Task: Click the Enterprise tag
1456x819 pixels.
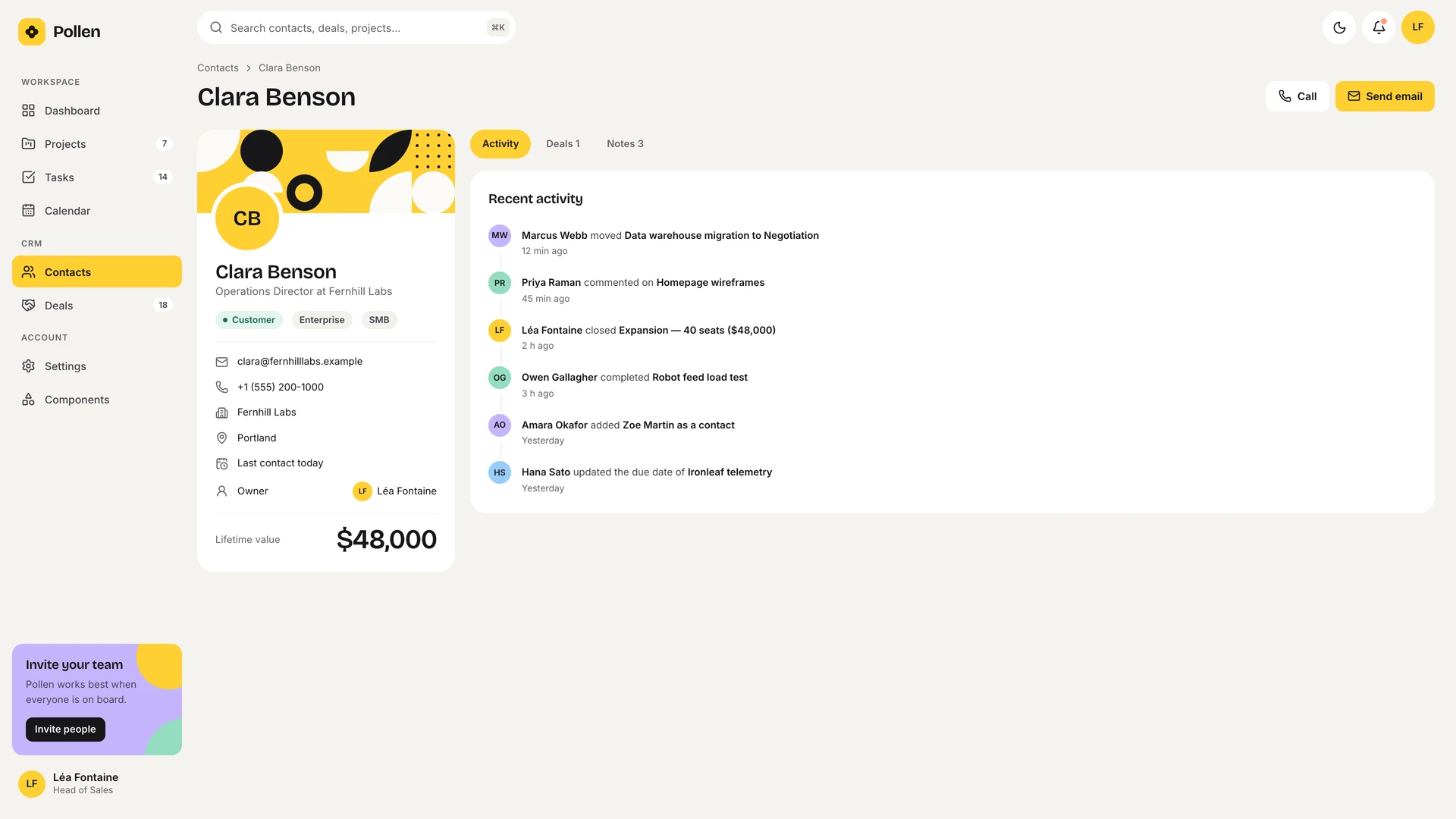Action: click(322, 320)
